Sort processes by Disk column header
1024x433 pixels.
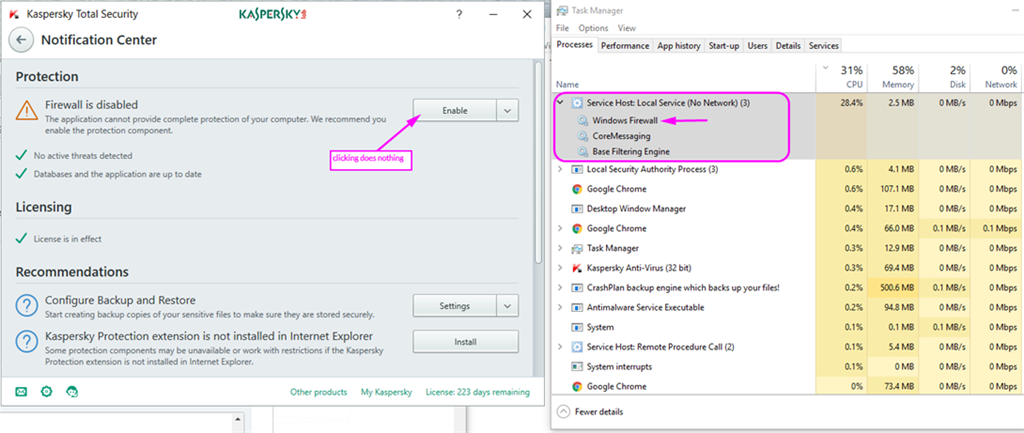(943, 76)
